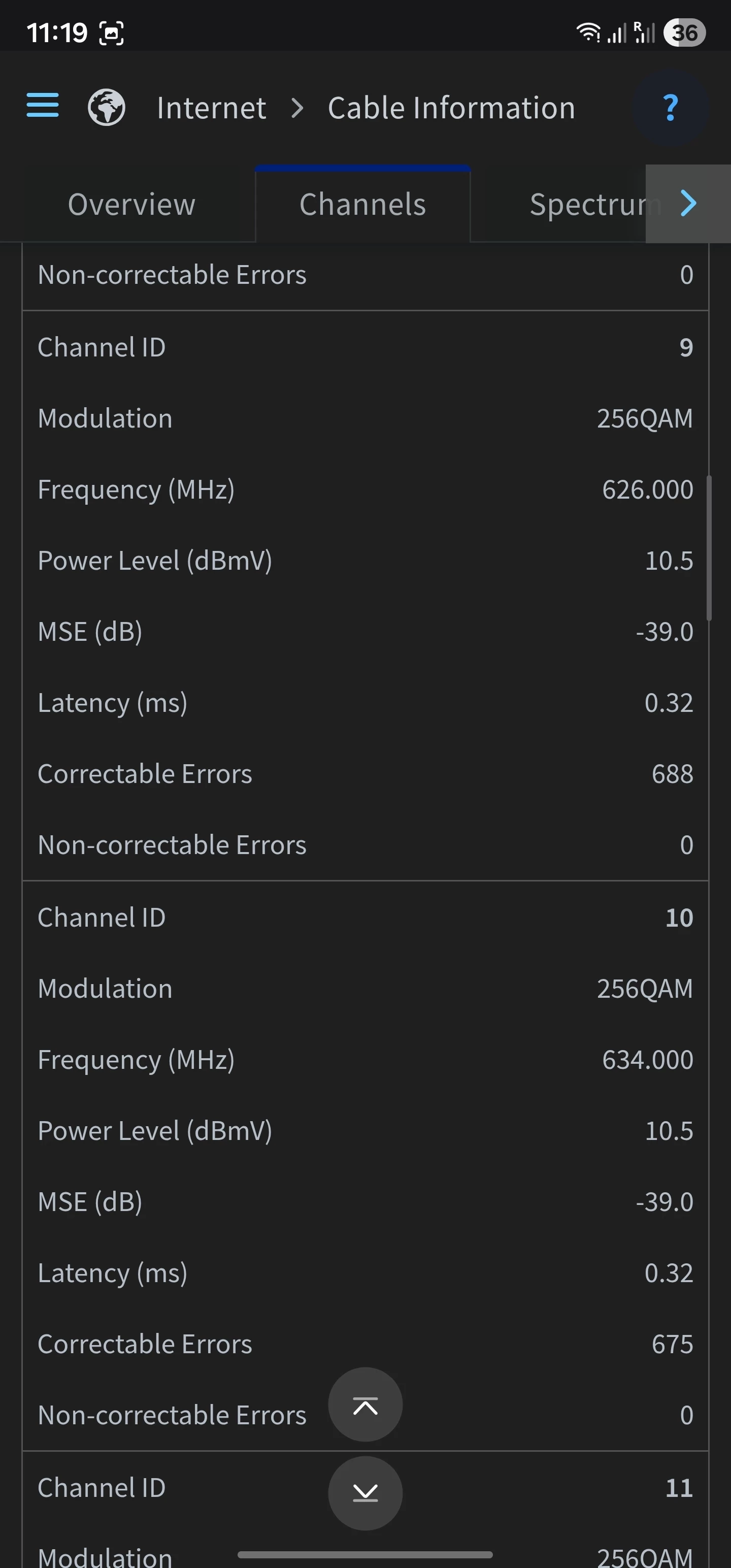Open the hamburger navigation menu

point(43,105)
